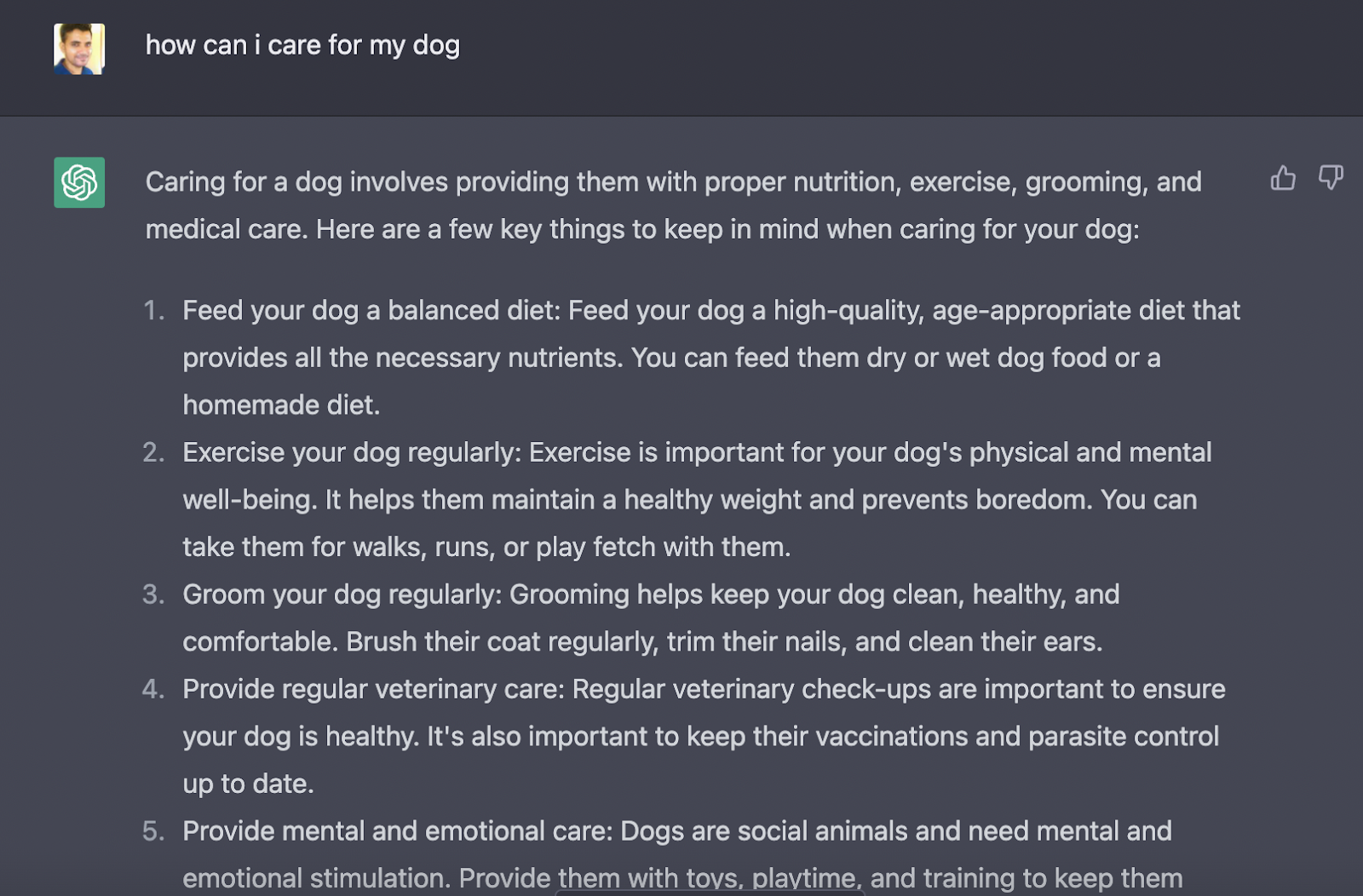Click the user profile photo avatar
This screenshot has width=1363, height=896.
coord(79,49)
